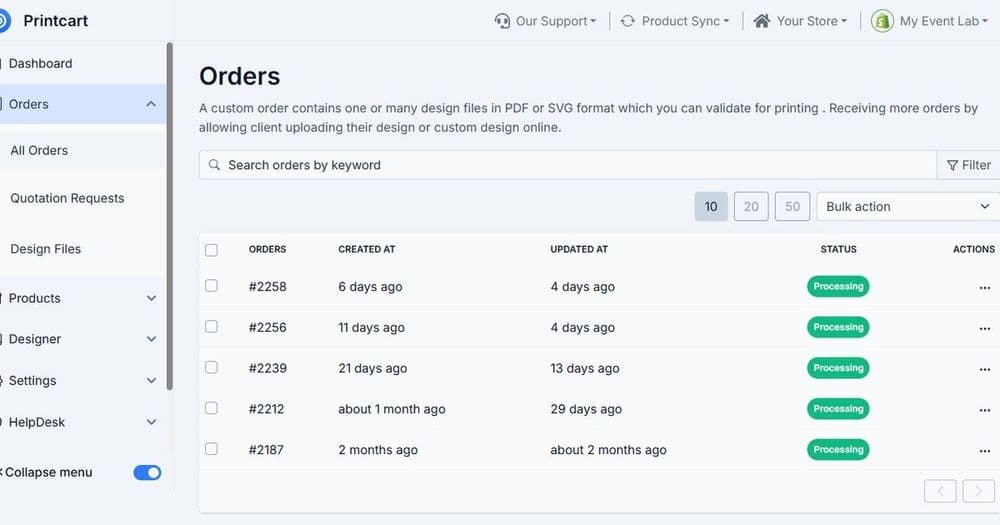Click the Shopify store avatar icon

(x=882, y=21)
